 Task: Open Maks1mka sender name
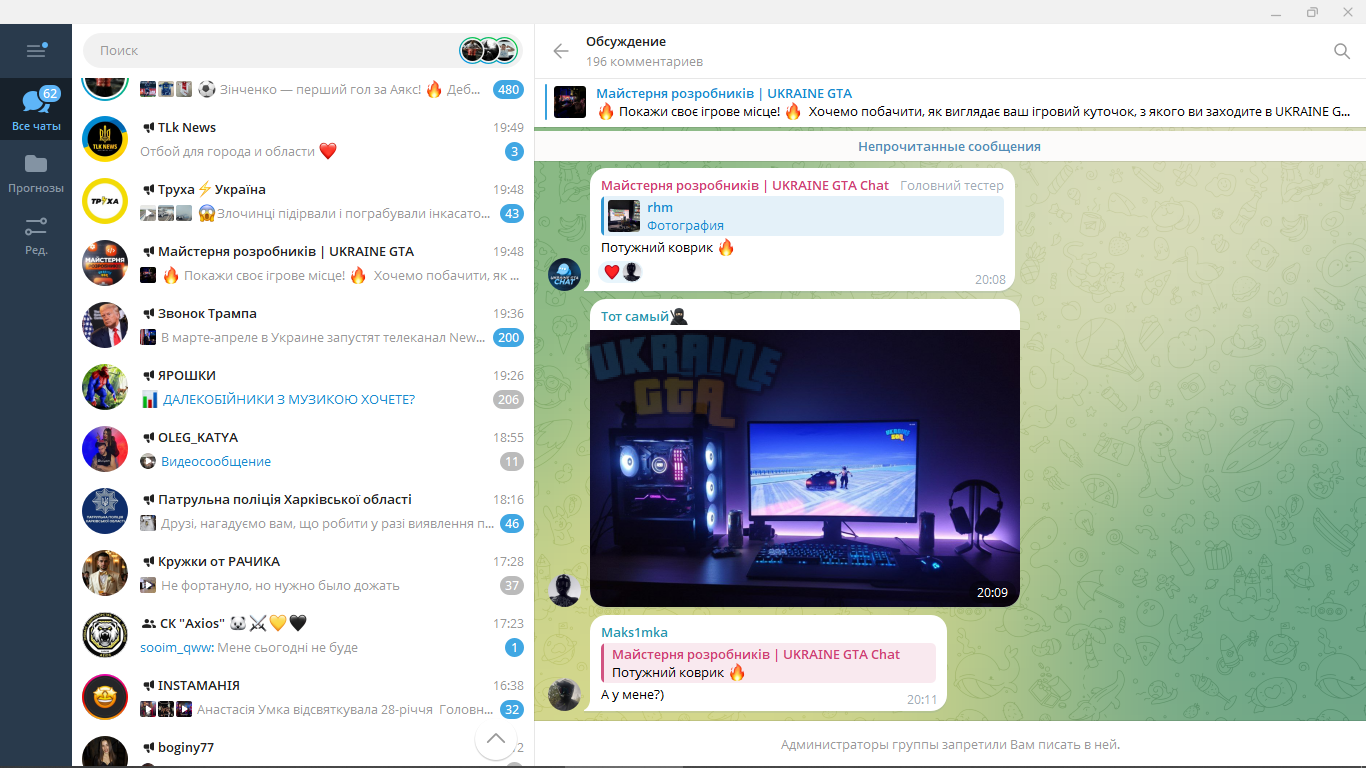click(634, 632)
